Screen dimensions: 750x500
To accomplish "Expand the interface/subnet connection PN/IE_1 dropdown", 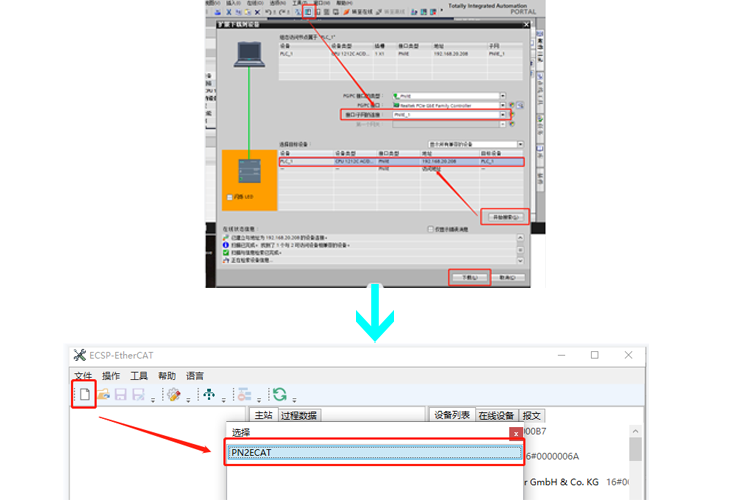I will (x=503, y=115).
